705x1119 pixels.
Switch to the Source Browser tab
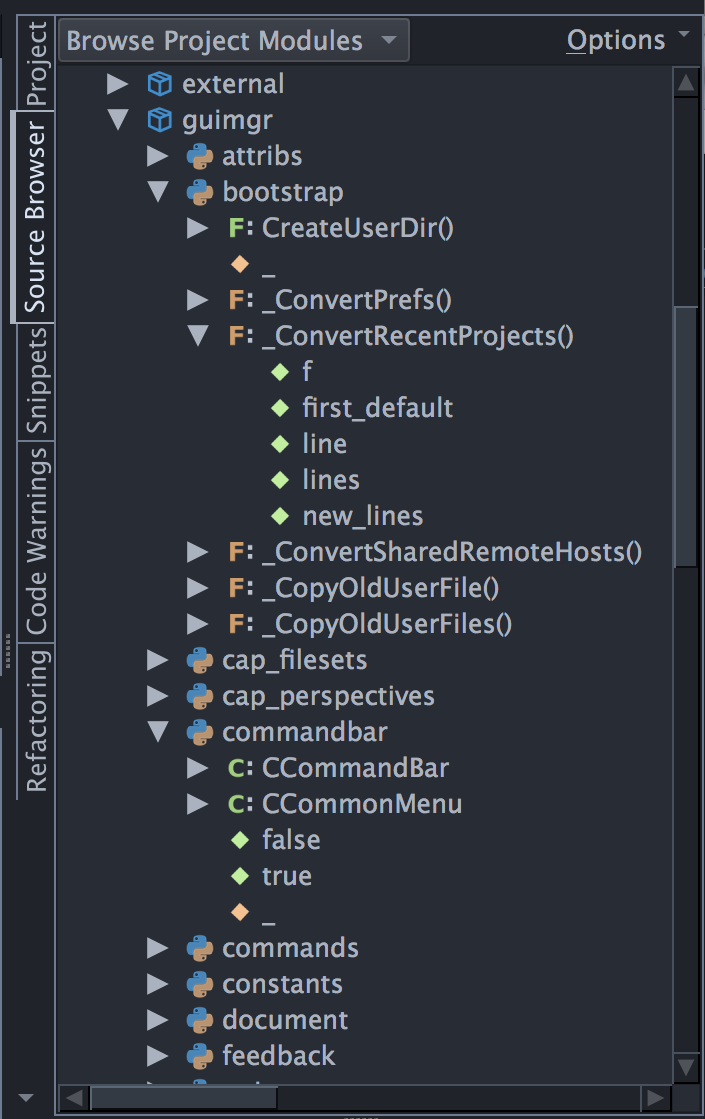(x=34, y=216)
